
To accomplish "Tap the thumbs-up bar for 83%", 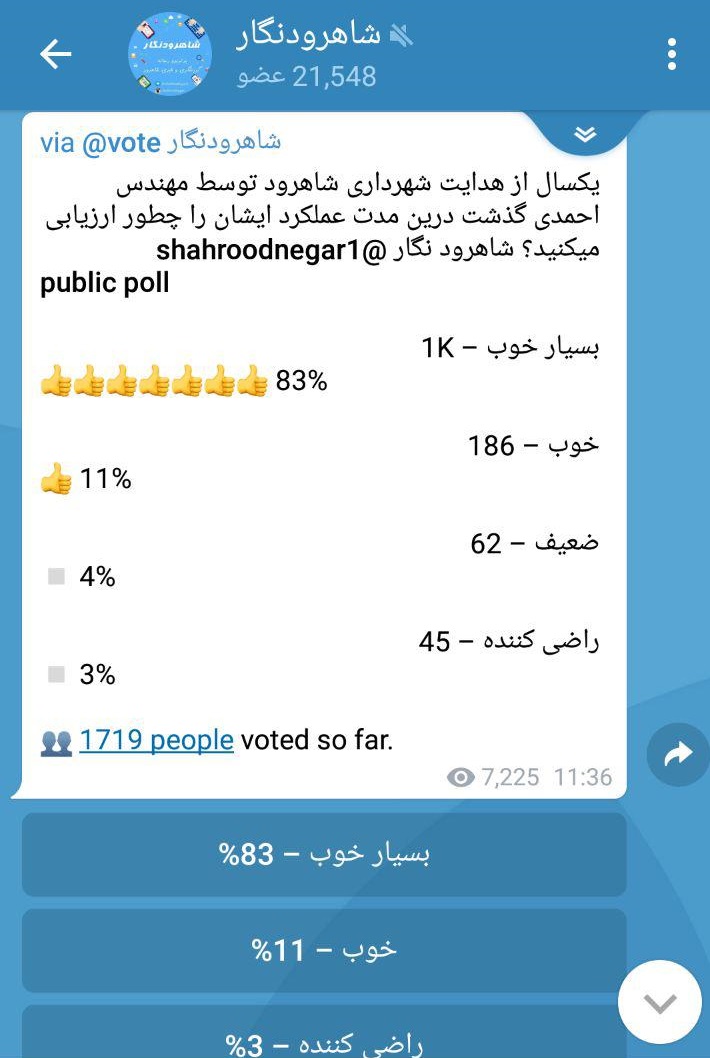I will click(x=154, y=381).
